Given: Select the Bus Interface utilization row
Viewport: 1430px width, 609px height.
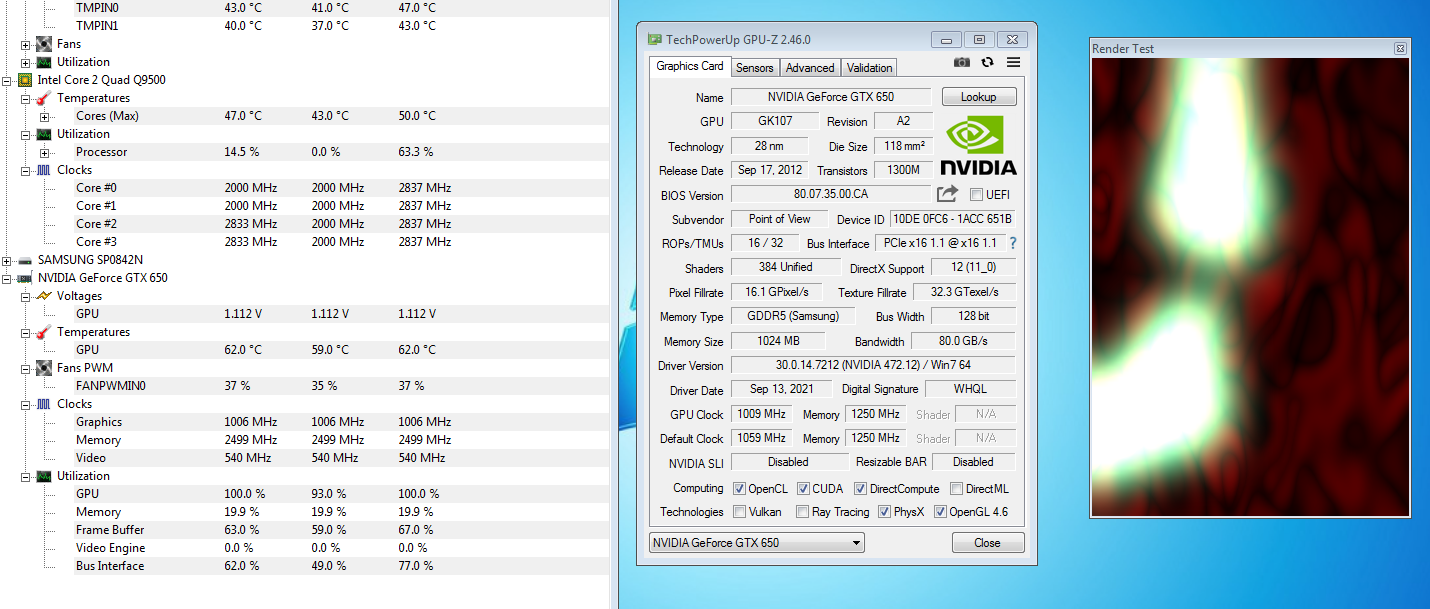Looking at the screenshot, I should (x=304, y=566).
